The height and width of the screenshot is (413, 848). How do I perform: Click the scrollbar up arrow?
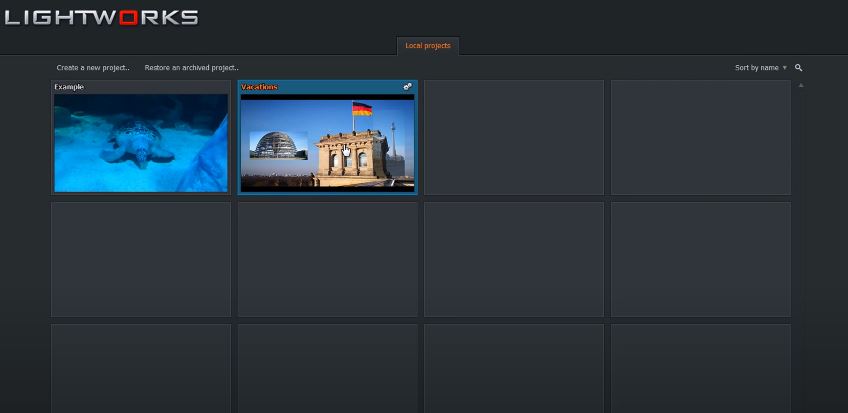(x=801, y=85)
